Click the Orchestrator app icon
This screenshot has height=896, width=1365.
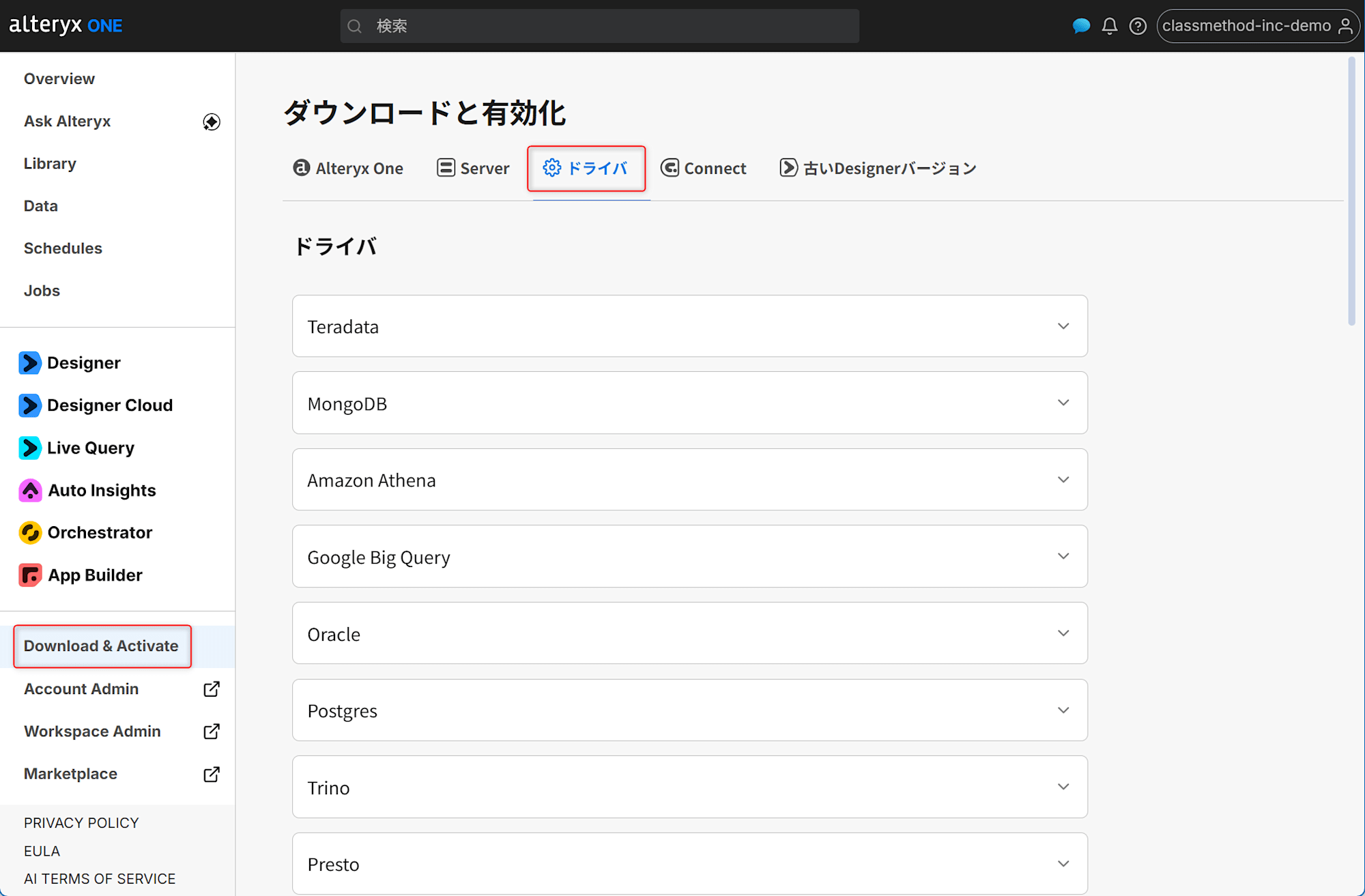(30, 533)
